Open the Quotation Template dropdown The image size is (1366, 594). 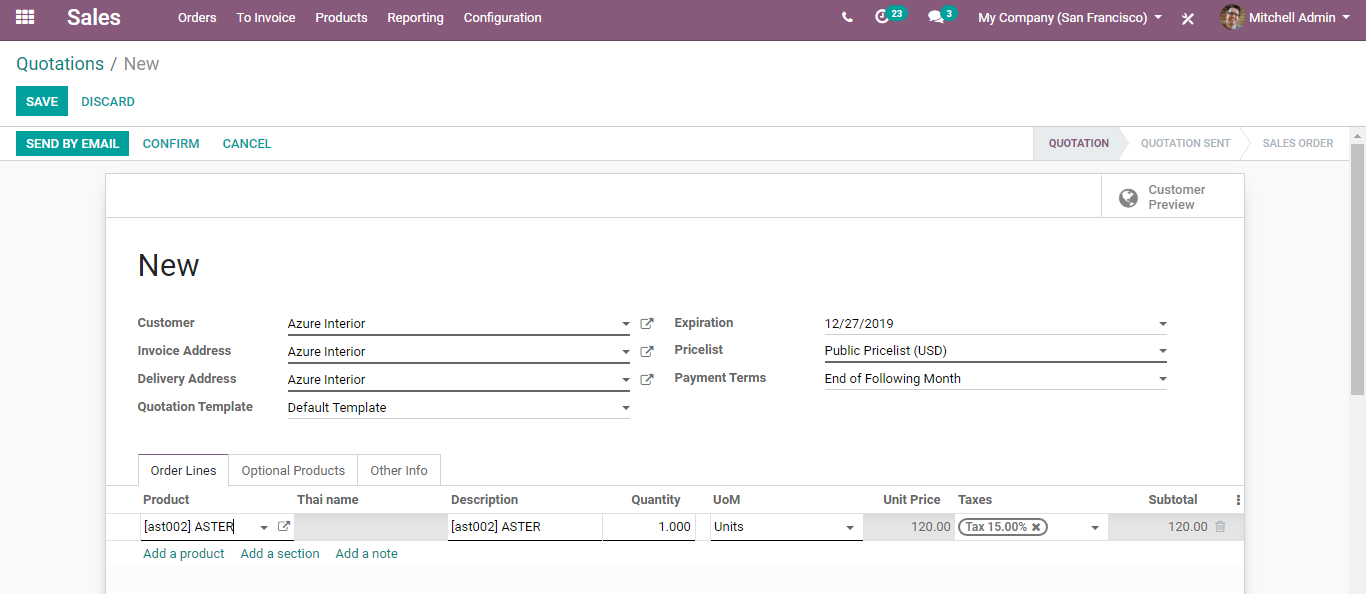[x=625, y=408]
